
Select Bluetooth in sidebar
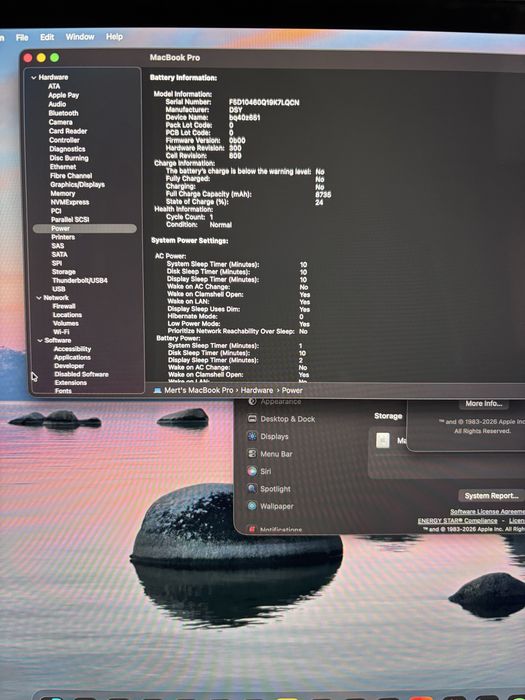63,113
